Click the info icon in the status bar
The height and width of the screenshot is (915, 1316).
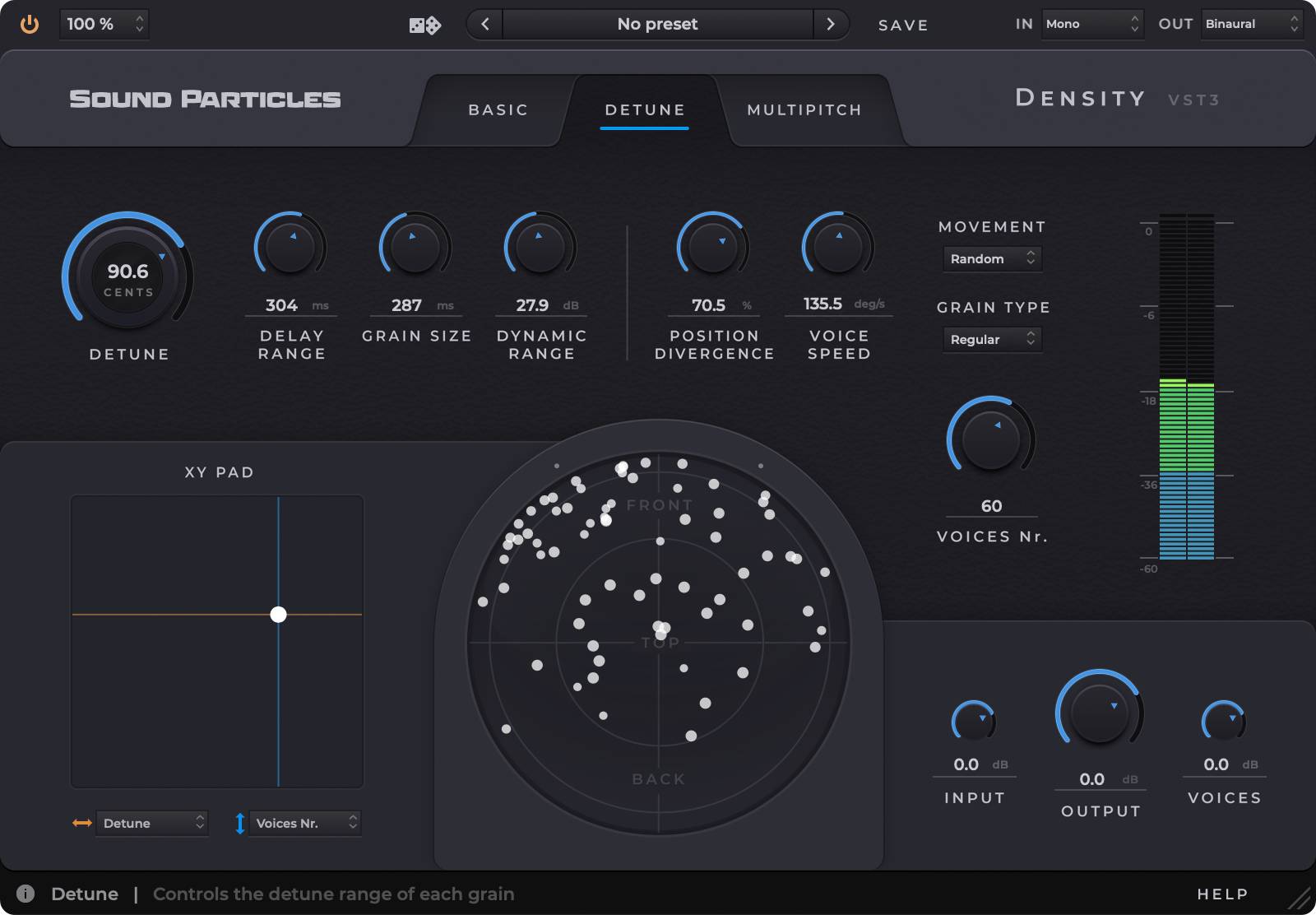tap(25, 894)
